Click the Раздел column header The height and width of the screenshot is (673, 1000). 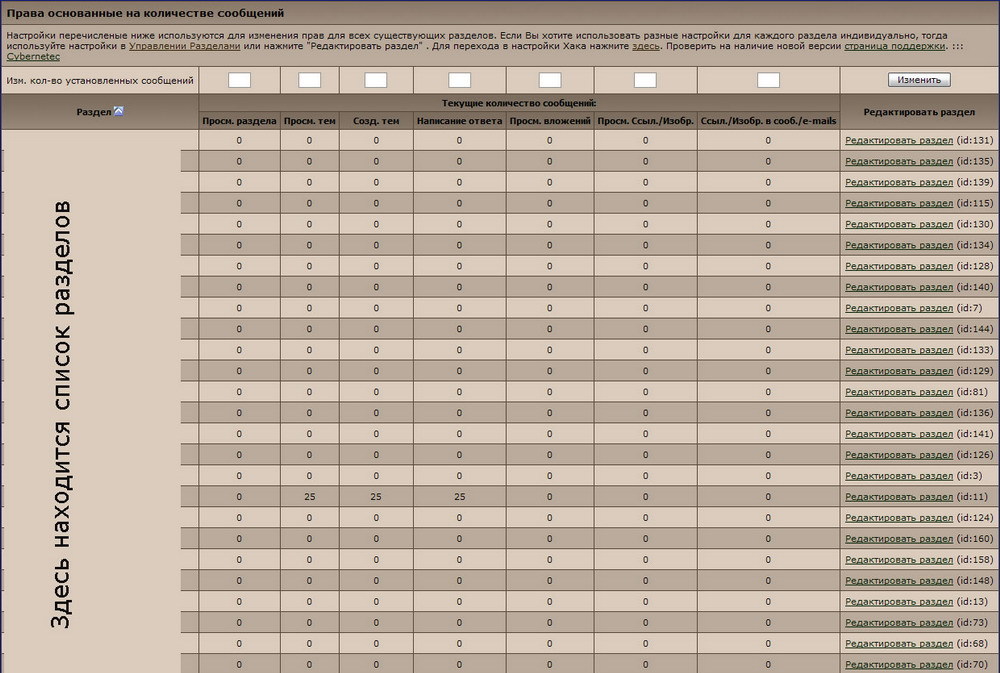point(94,112)
